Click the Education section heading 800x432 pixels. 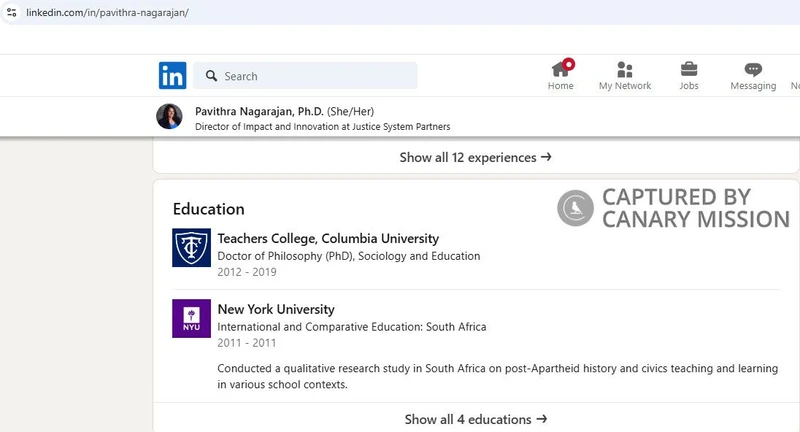tap(209, 209)
